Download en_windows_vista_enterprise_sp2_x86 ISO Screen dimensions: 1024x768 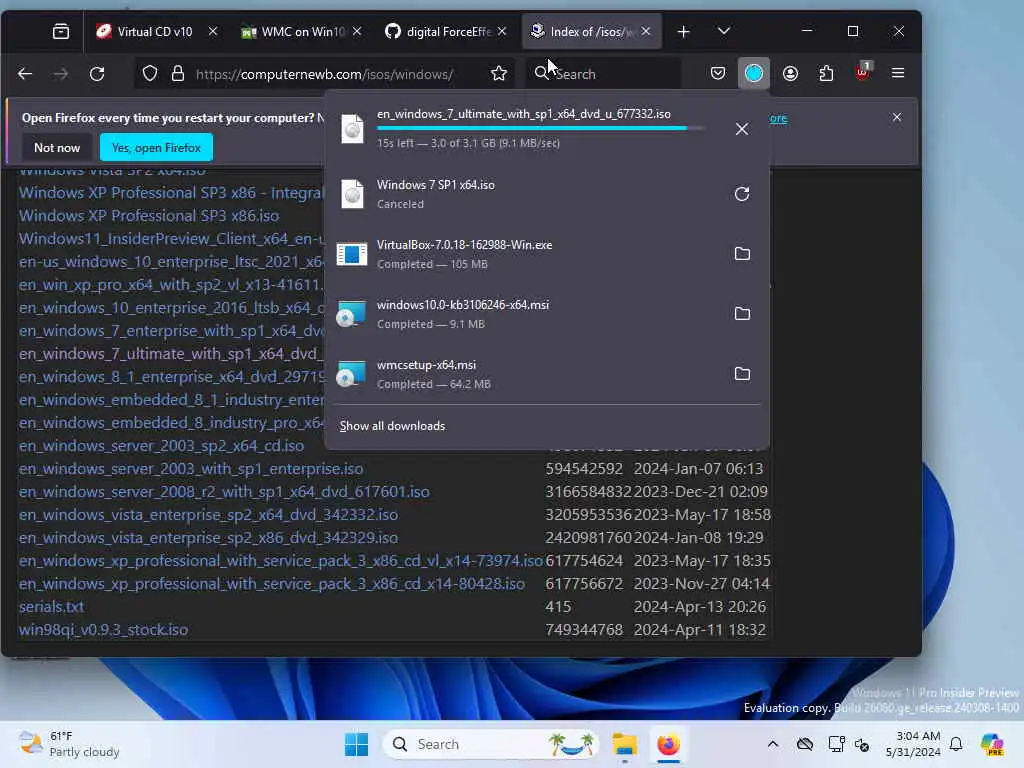pyautogui.click(x=208, y=537)
